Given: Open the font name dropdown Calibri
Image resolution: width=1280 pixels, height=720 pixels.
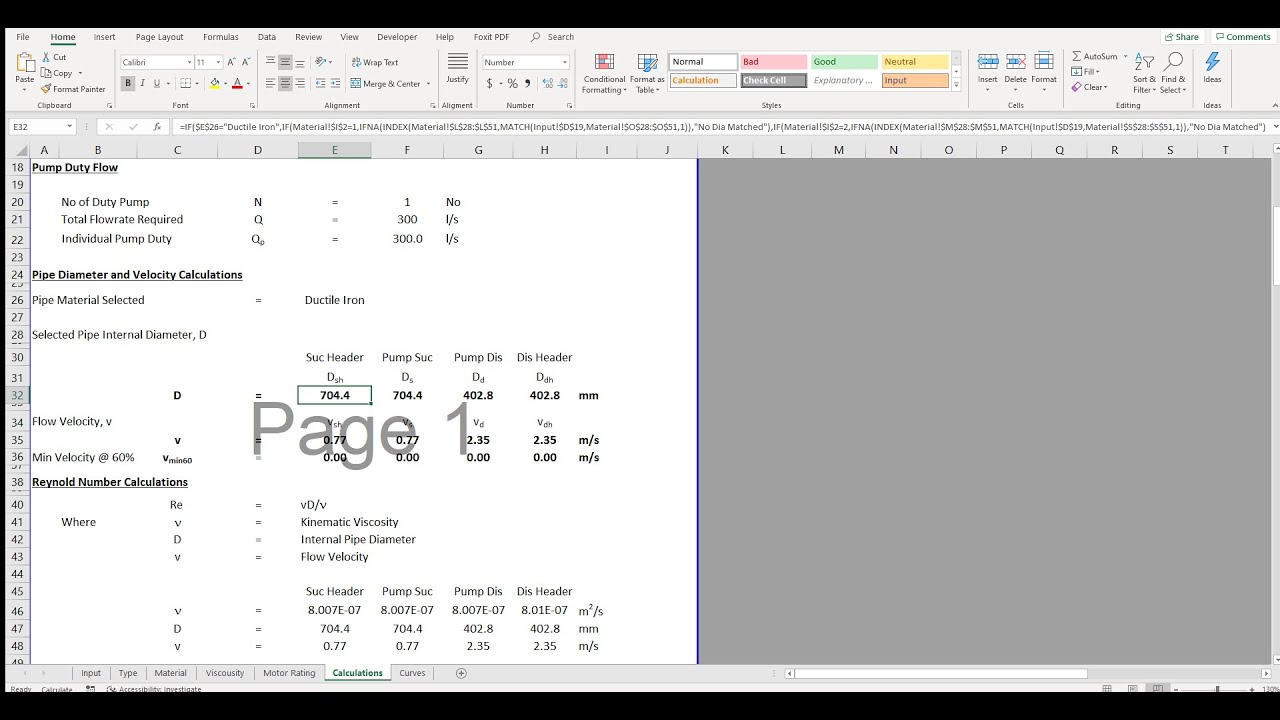Looking at the screenshot, I should 190,62.
